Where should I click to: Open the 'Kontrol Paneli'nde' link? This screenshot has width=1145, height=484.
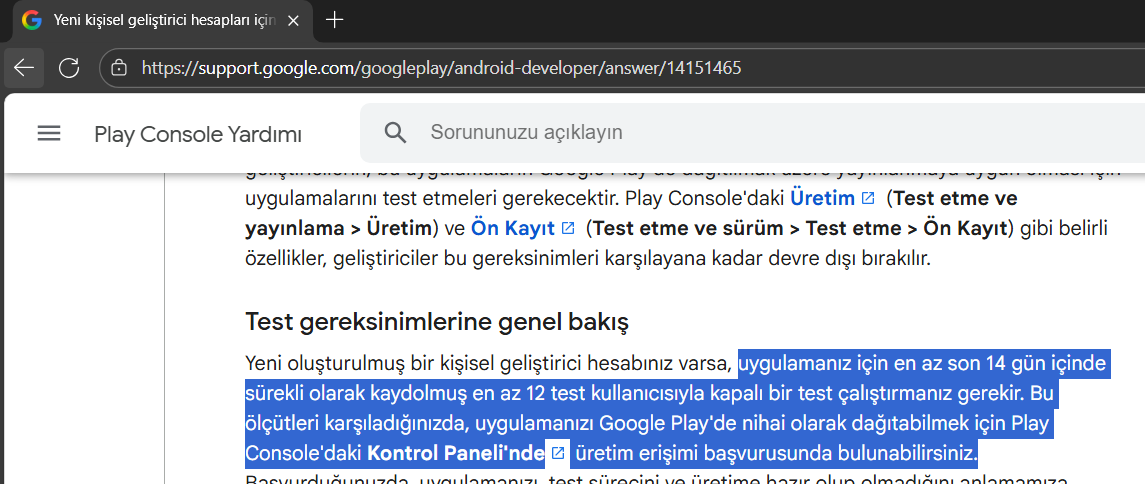[x=456, y=453]
